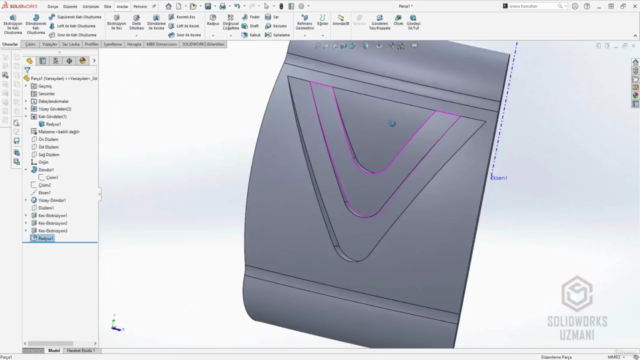Open the Pencere menu
Image resolution: width=640 pixels, height=360 pixels.
(x=140, y=7)
